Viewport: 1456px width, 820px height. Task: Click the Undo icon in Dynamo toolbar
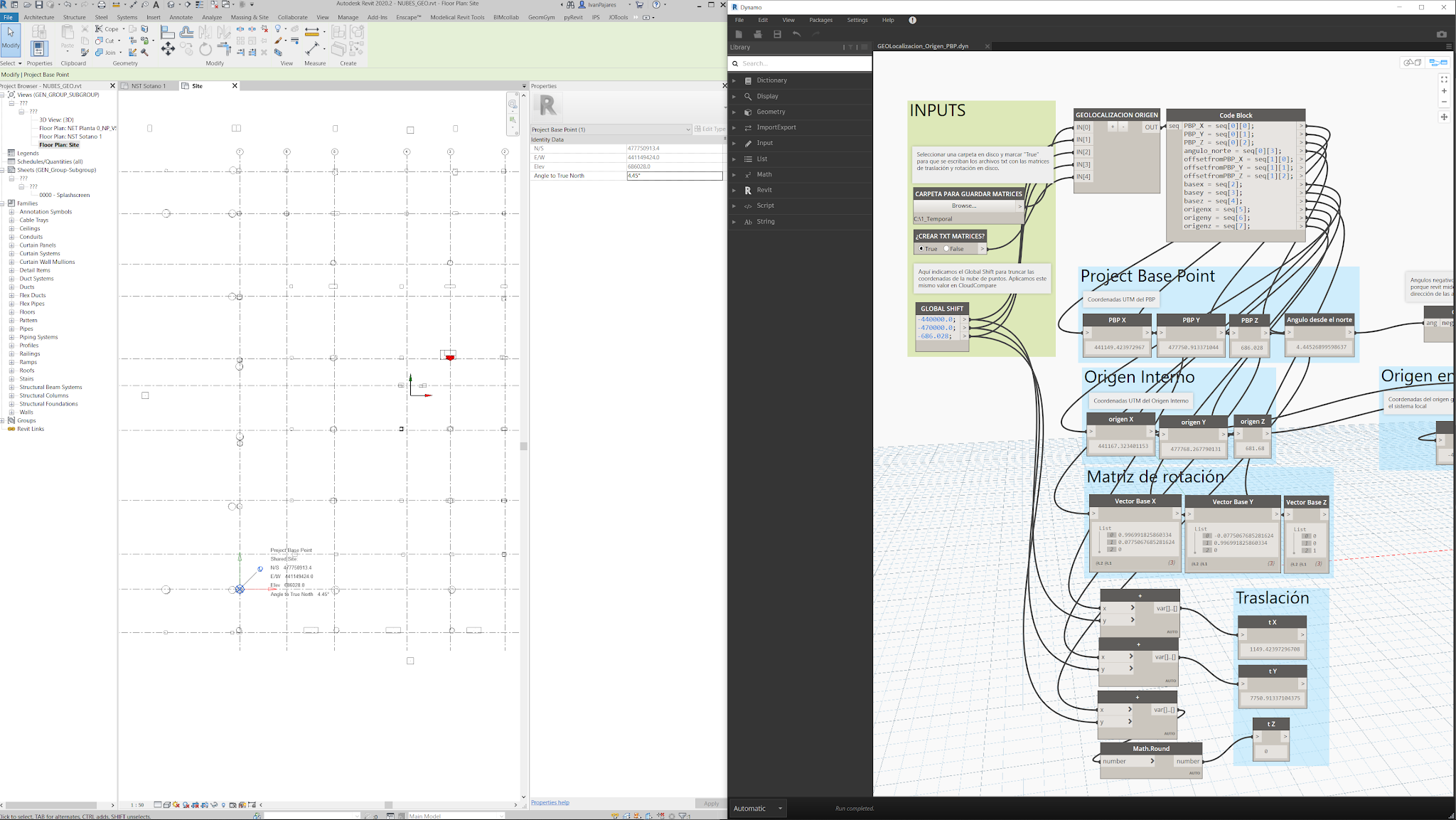click(x=796, y=34)
